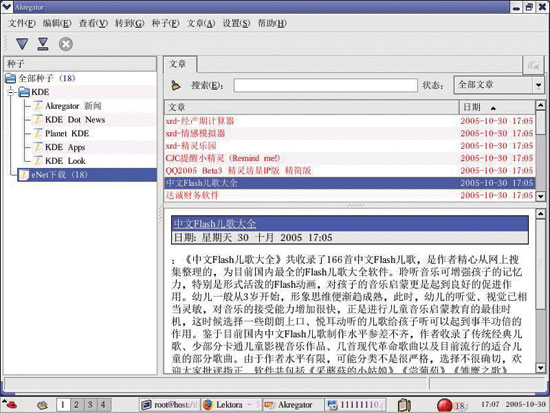Click article preview scrollbar up arrow

[x=541, y=214]
